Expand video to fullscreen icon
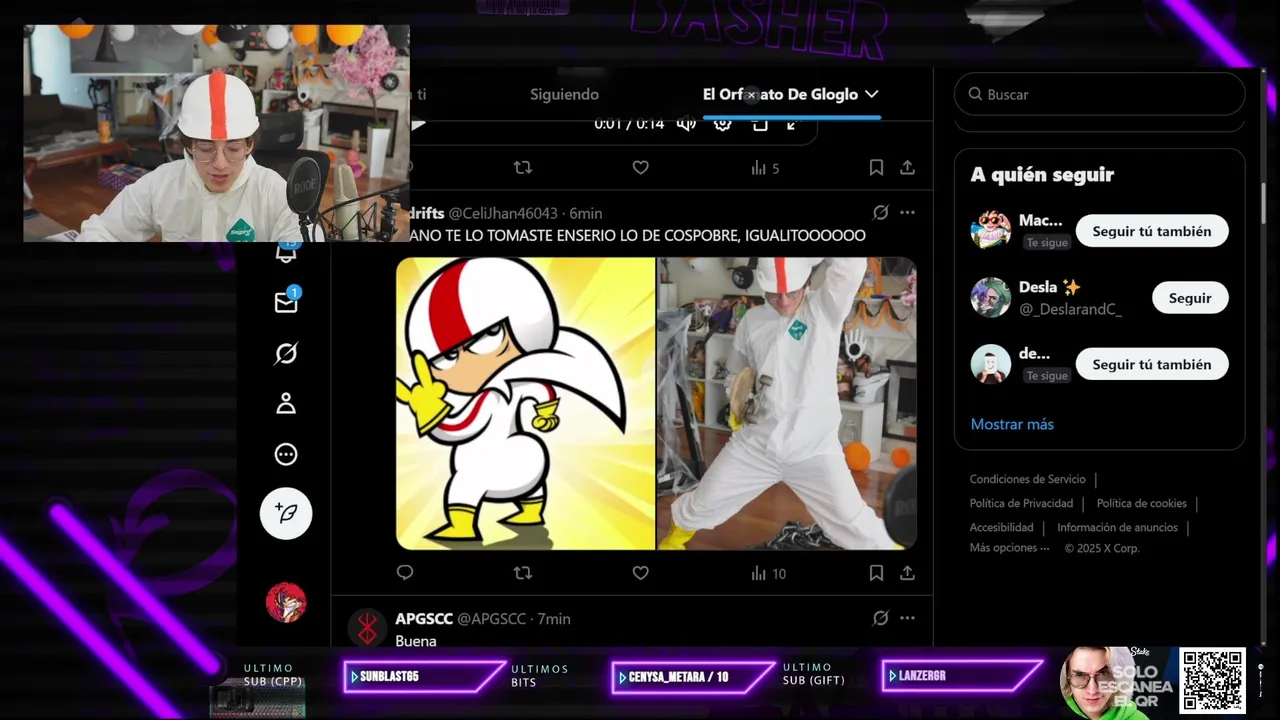The width and height of the screenshot is (1280, 720). pyautogui.click(x=793, y=124)
